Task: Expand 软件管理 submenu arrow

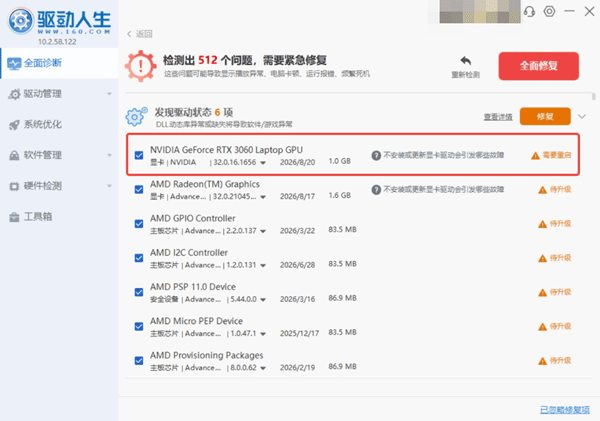Action: pyautogui.click(x=109, y=155)
